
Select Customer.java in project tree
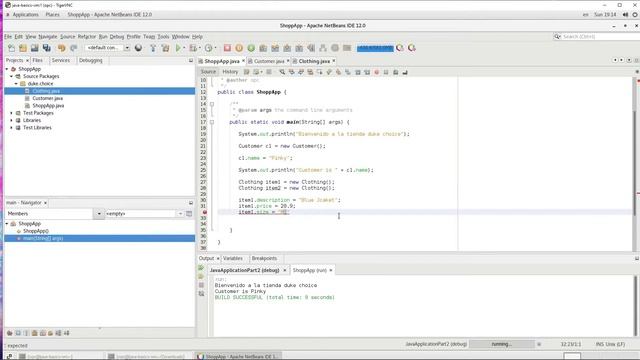pyautogui.click(x=47, y=98)
